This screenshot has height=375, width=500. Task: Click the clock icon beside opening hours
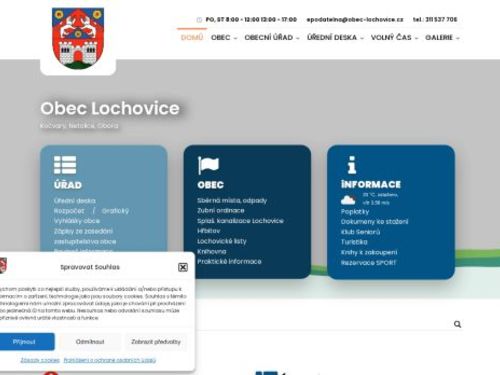(x=199, y=20)
